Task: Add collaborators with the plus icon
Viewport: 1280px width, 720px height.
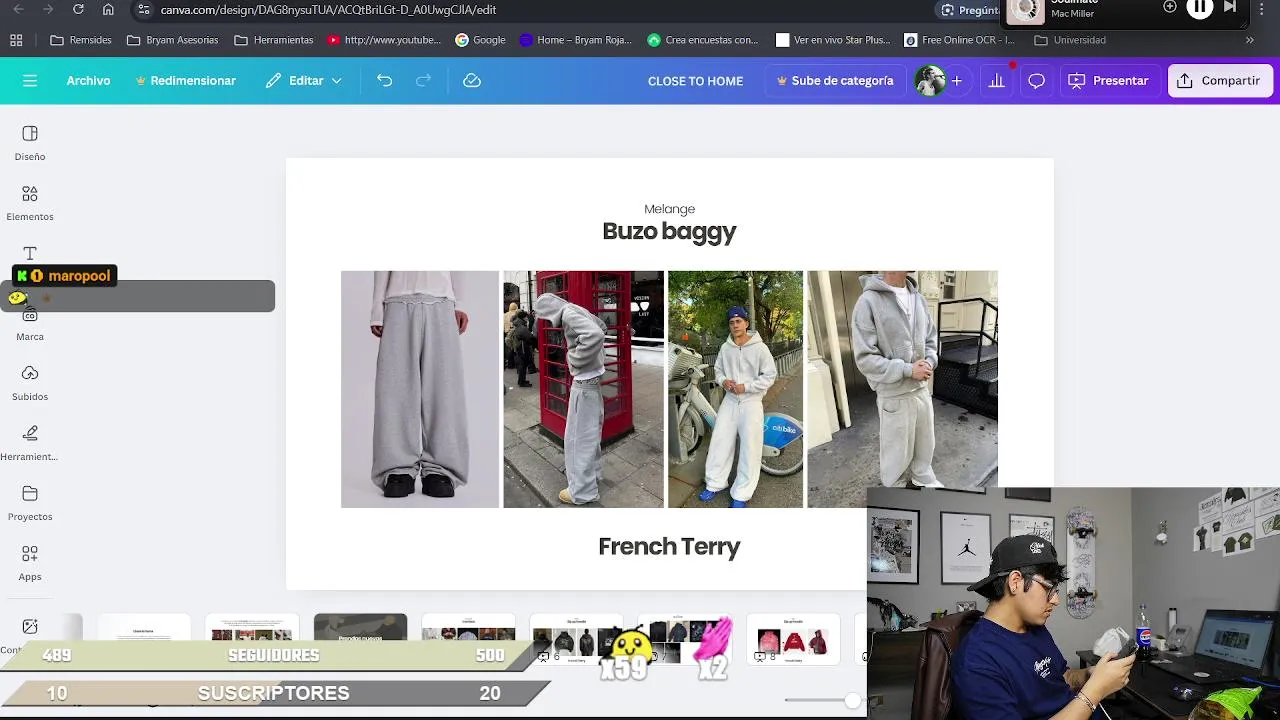Action: pos(957,80)
